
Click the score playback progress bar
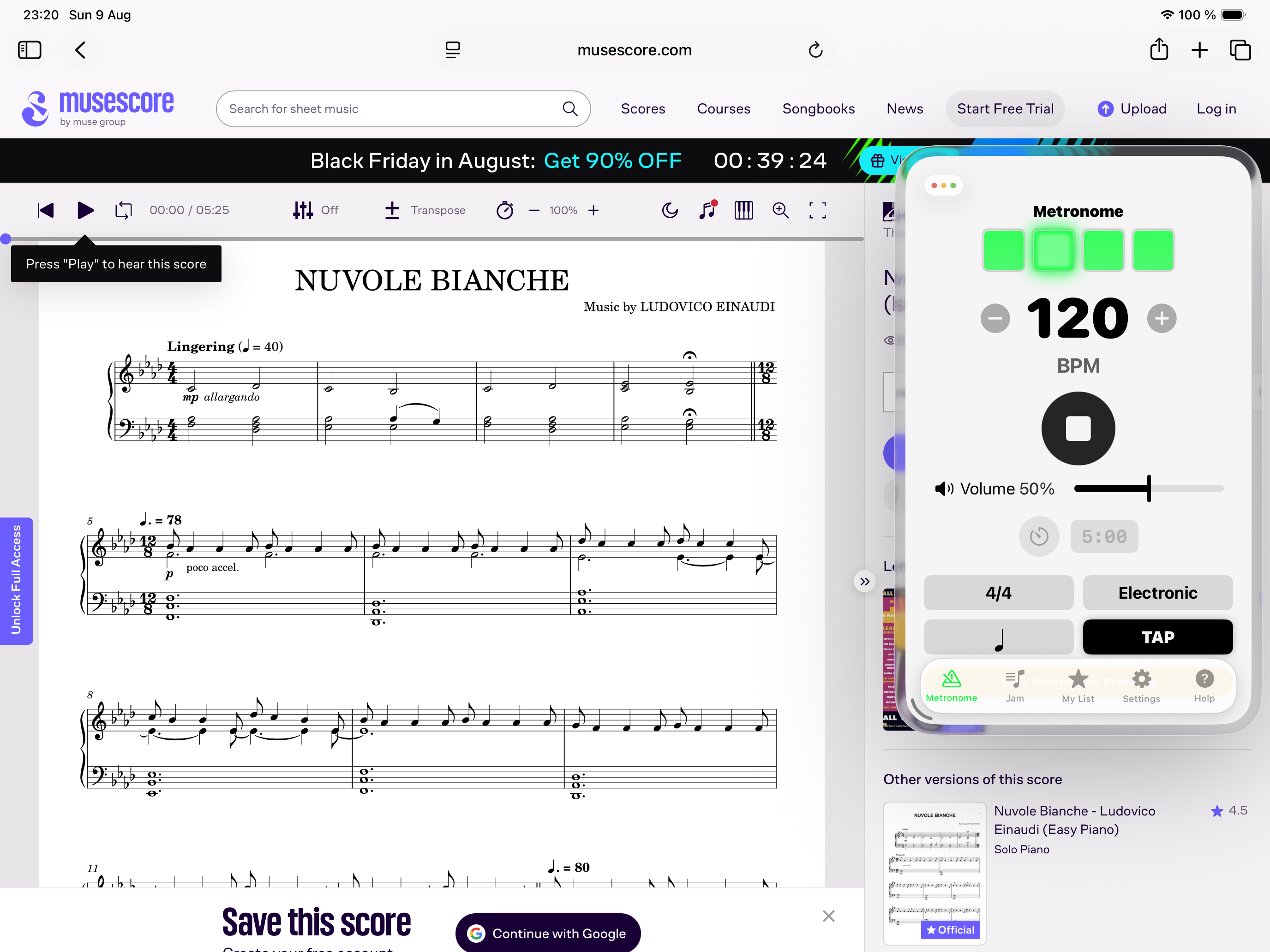(432, 239)
